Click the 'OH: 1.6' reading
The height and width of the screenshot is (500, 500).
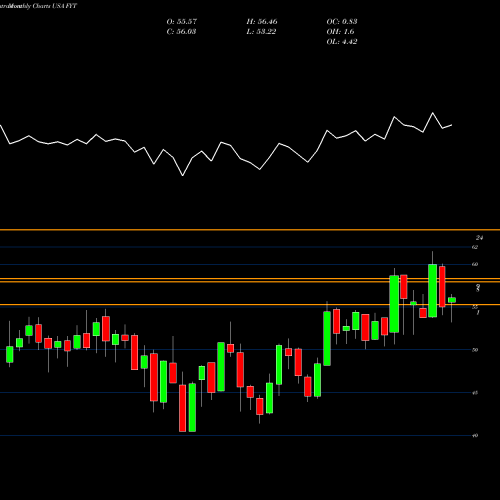click(340, 32)
